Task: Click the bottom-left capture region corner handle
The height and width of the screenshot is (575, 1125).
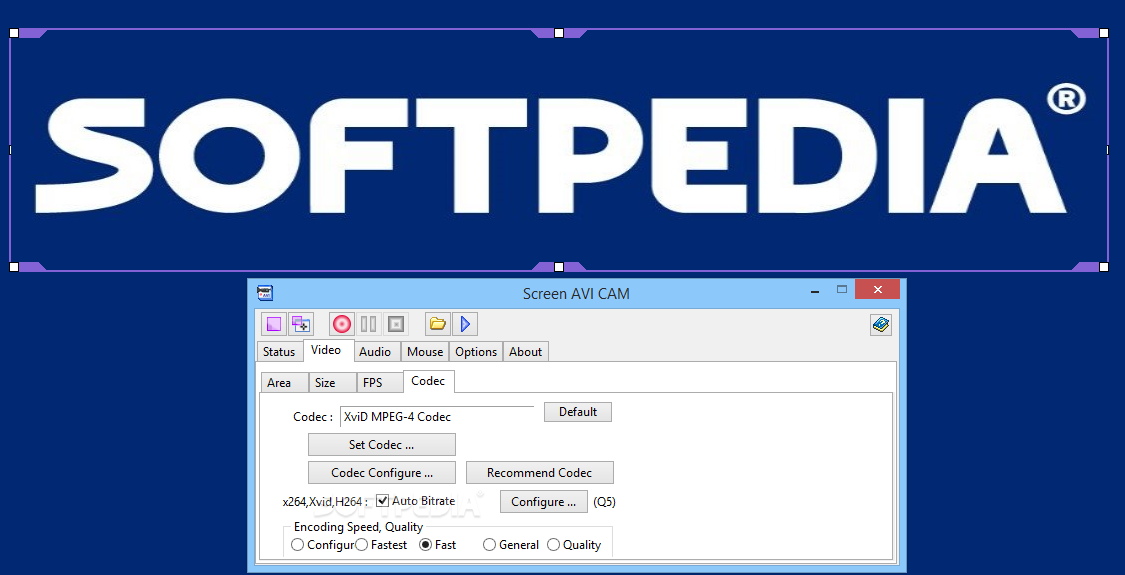Action: point(14,267)
